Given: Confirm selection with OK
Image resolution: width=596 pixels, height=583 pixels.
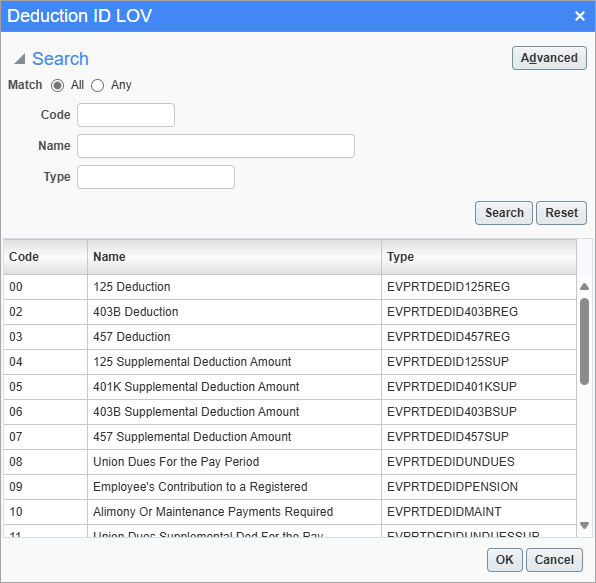Looking at the screenshot, I should pos(505,560).
